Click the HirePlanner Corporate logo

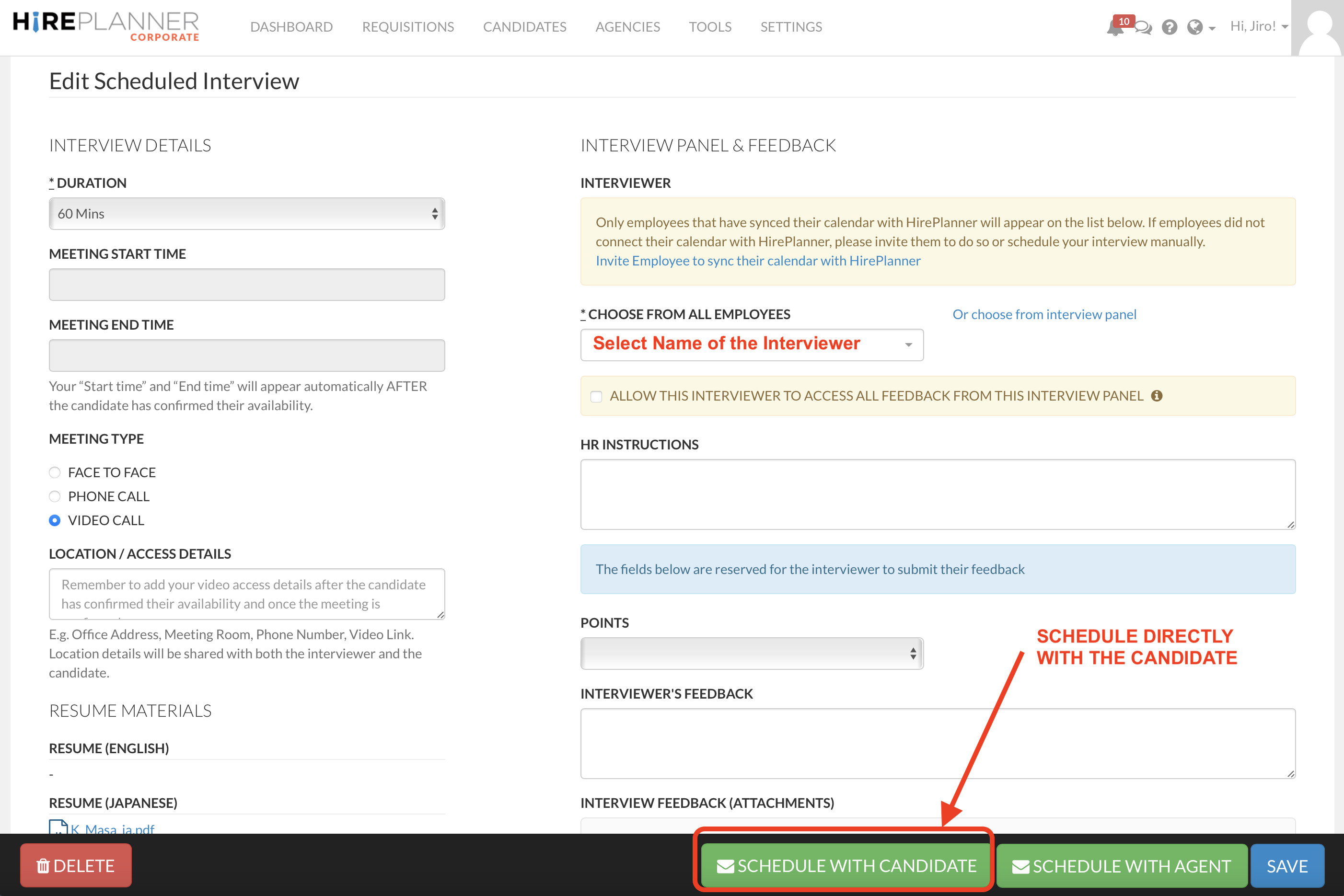click(106, 26)
